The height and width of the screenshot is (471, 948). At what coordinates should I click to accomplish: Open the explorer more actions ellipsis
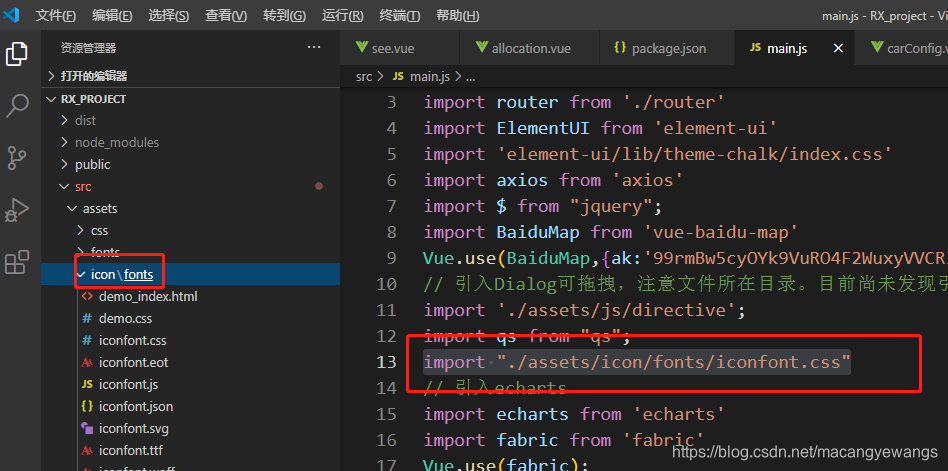tap(314, 47)
